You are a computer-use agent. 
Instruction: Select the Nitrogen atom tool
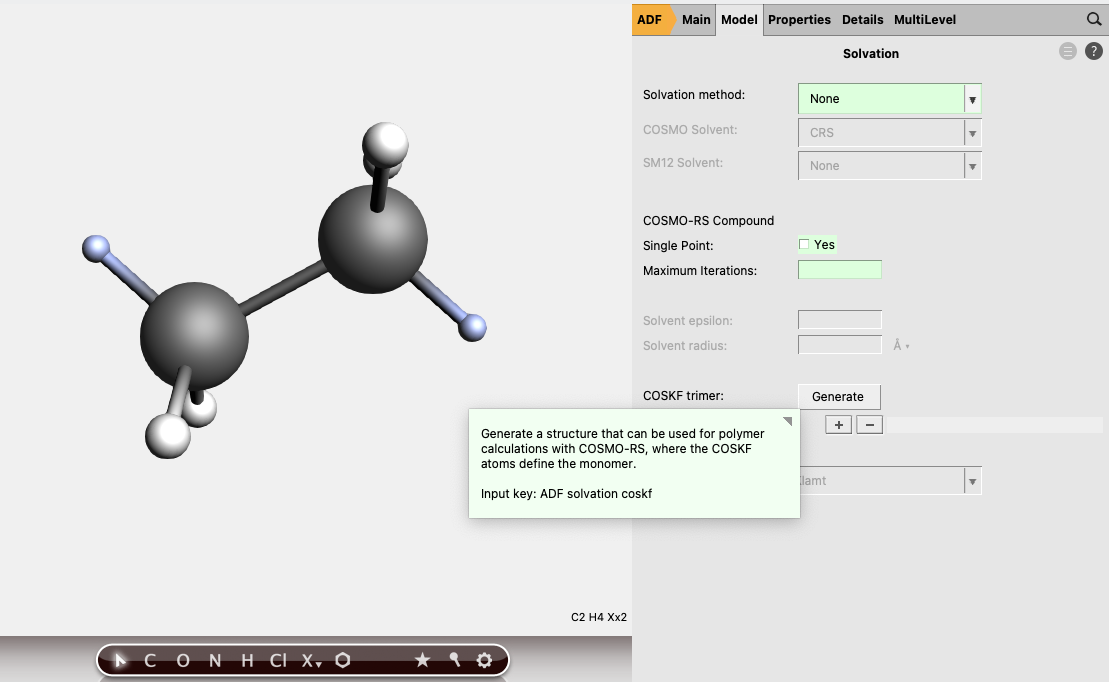(x=214, y=660)
